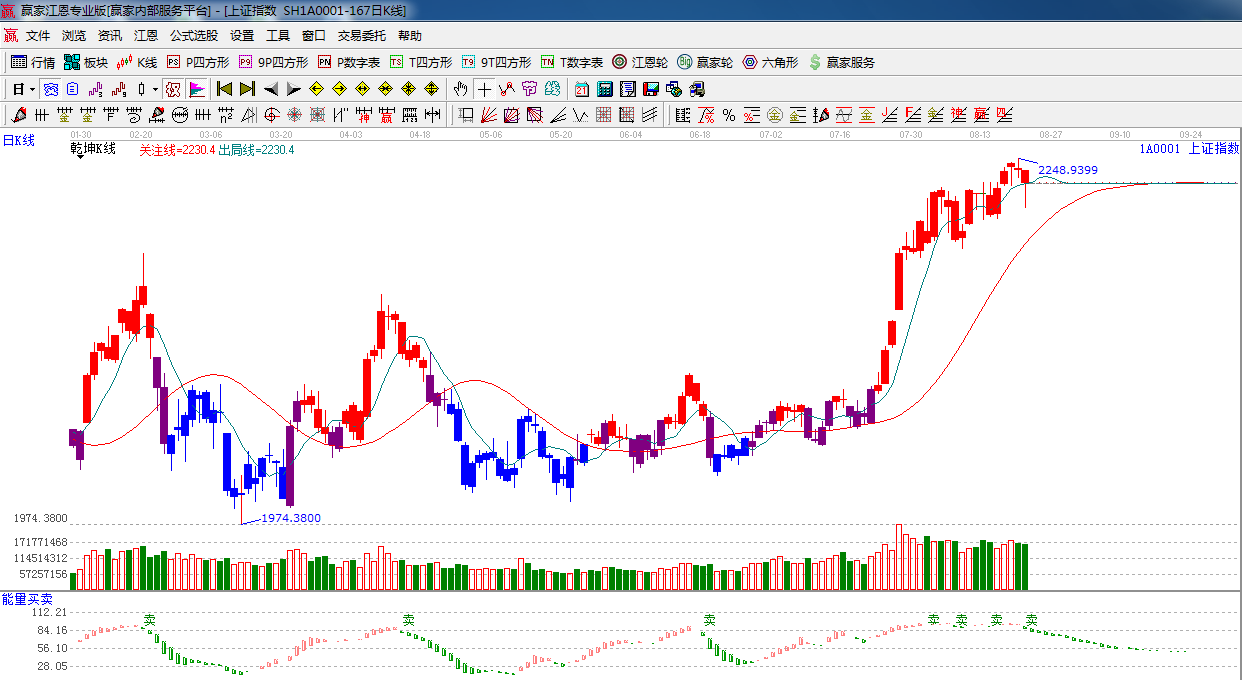
Task: Open the 交易委托 menu
Action: (361, 36)
